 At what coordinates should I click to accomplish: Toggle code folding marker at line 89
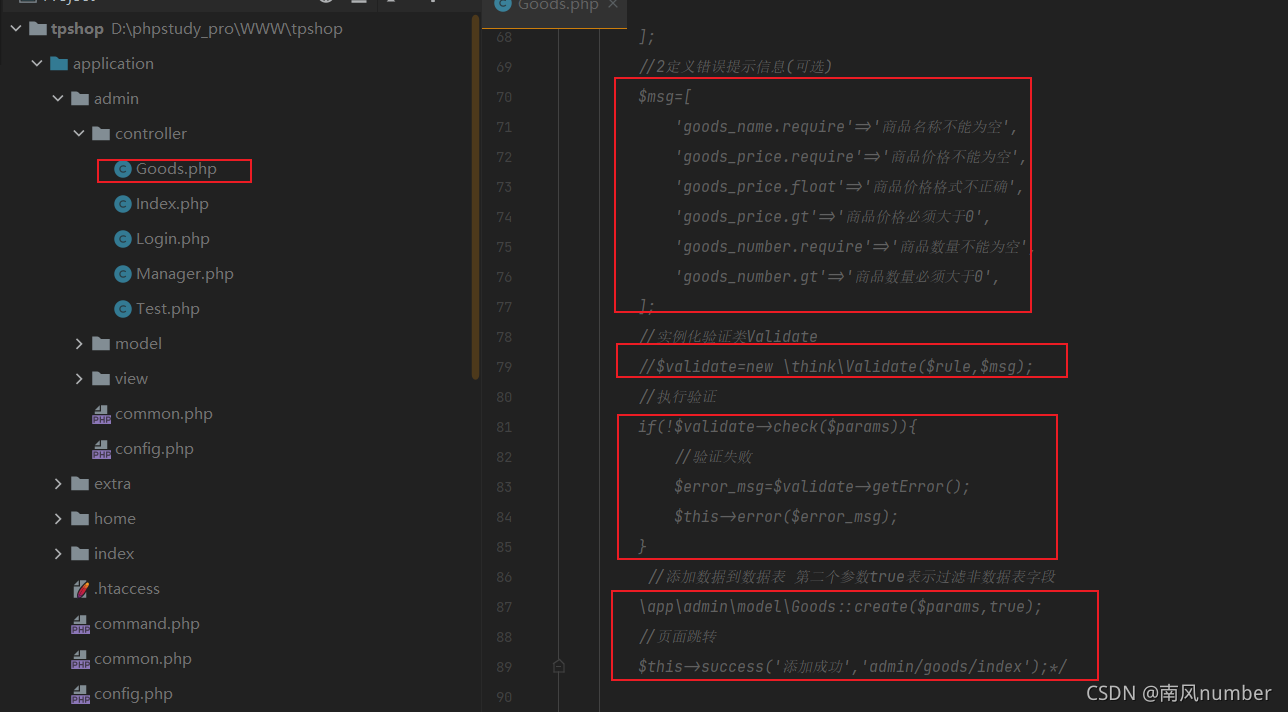[x=559, y=666]
